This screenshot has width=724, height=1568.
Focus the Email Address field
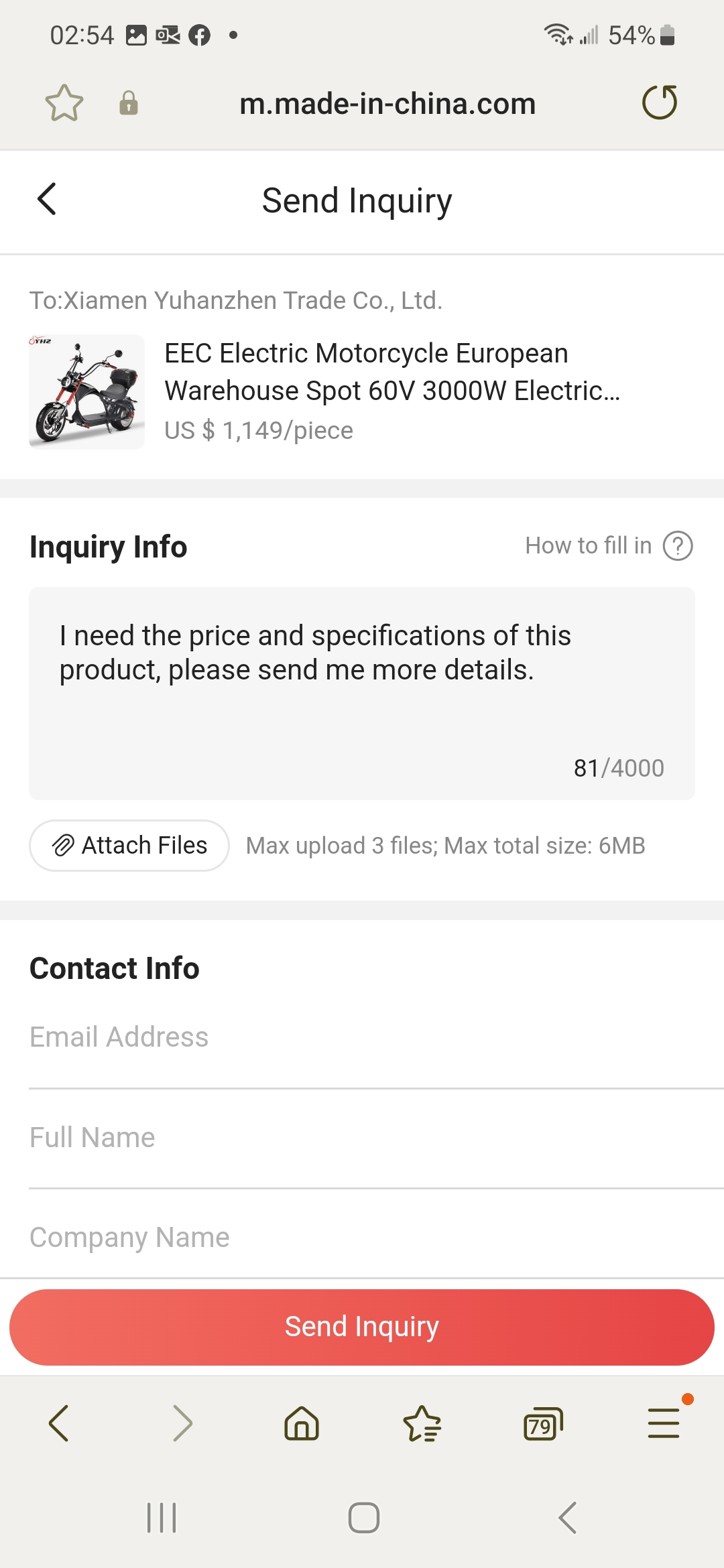point(362,1037)
